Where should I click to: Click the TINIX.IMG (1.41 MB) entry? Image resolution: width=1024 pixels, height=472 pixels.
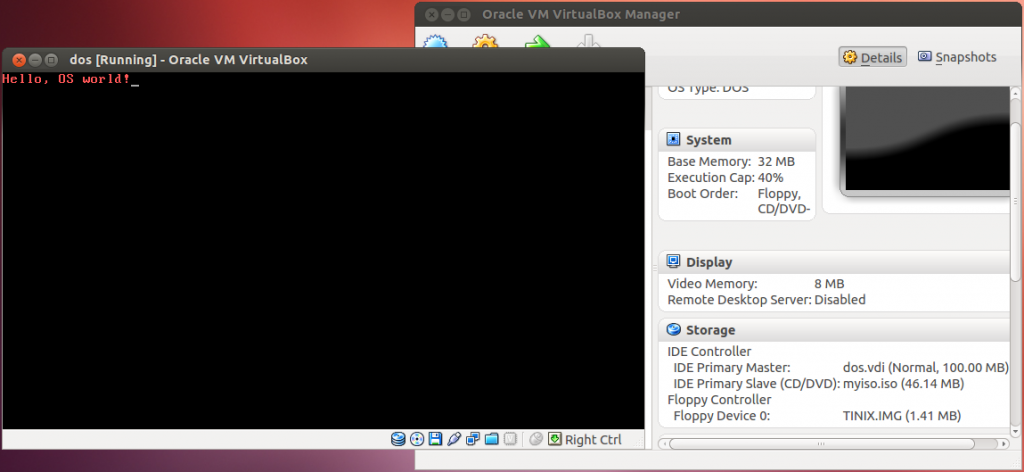tap(901, 416)
